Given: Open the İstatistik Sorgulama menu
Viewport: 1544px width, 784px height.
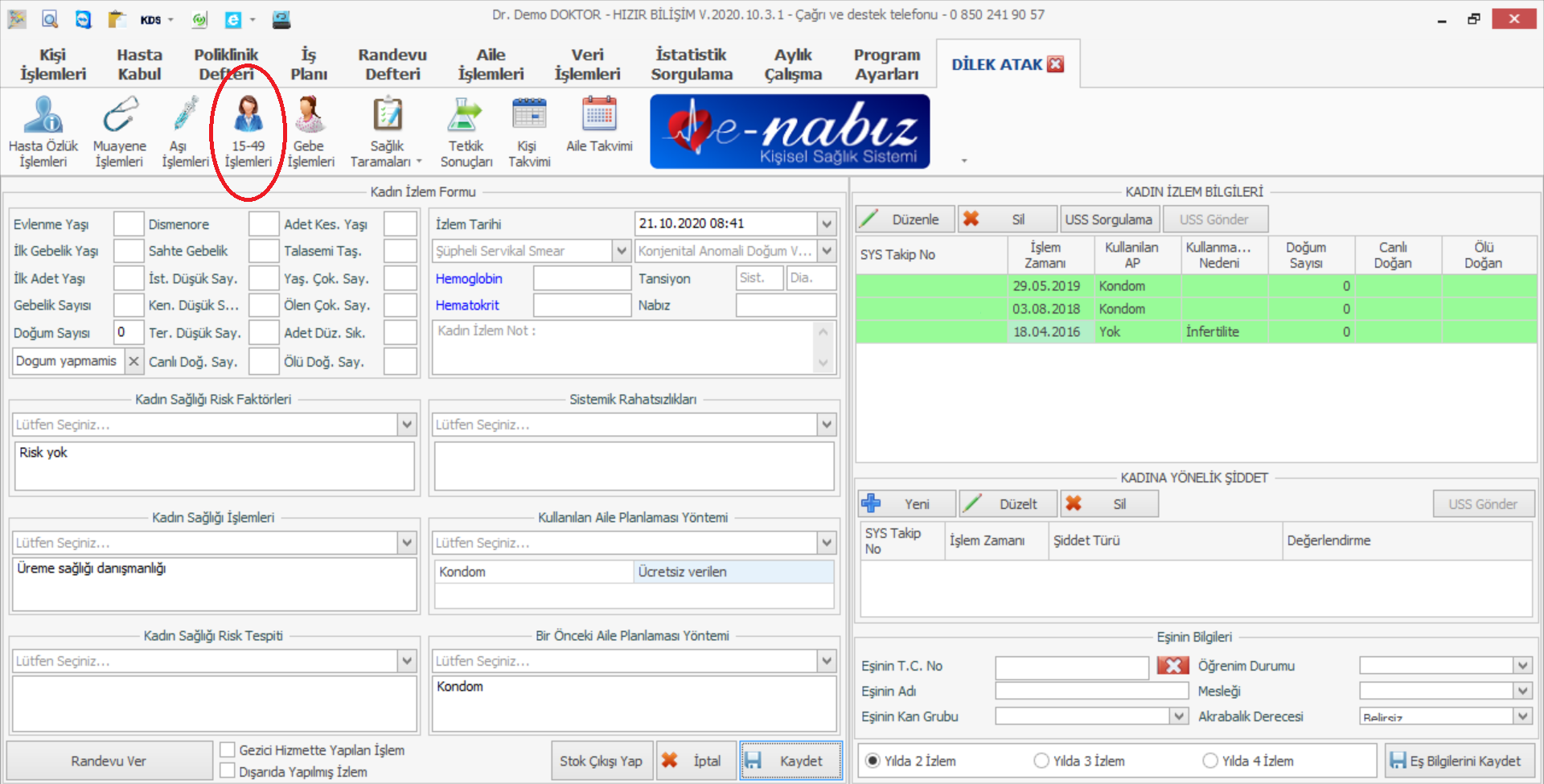Looking at the screenshot, I should coord(692,64).
